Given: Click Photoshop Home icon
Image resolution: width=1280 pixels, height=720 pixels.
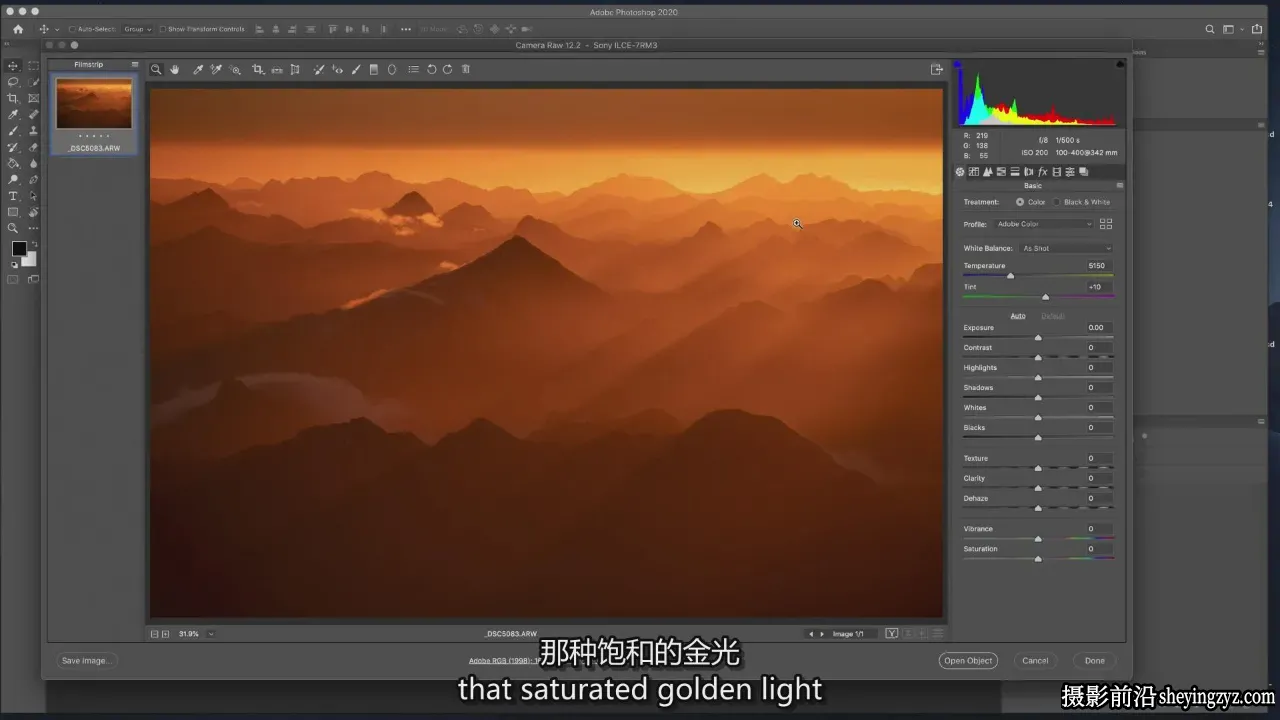Looking at the screenshot, I should 18,29.
